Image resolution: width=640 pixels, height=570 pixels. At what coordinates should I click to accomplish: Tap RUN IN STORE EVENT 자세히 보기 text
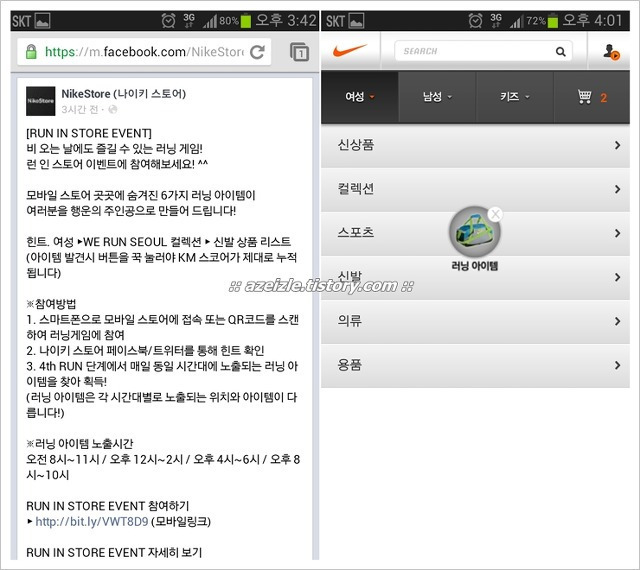(x=114, y=552)
